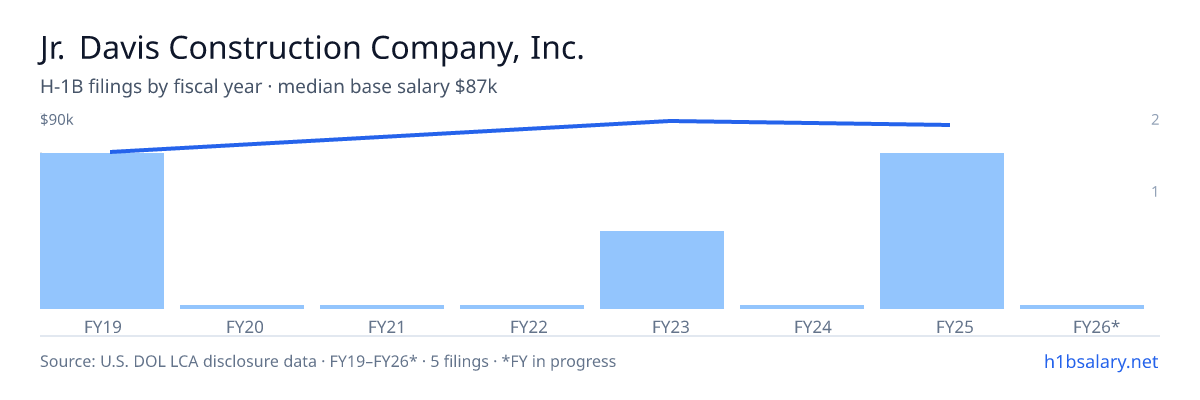This screenshot has height=400, width=1200.
Task: Click the $90k salary axis label
Action: pos(57,120)
